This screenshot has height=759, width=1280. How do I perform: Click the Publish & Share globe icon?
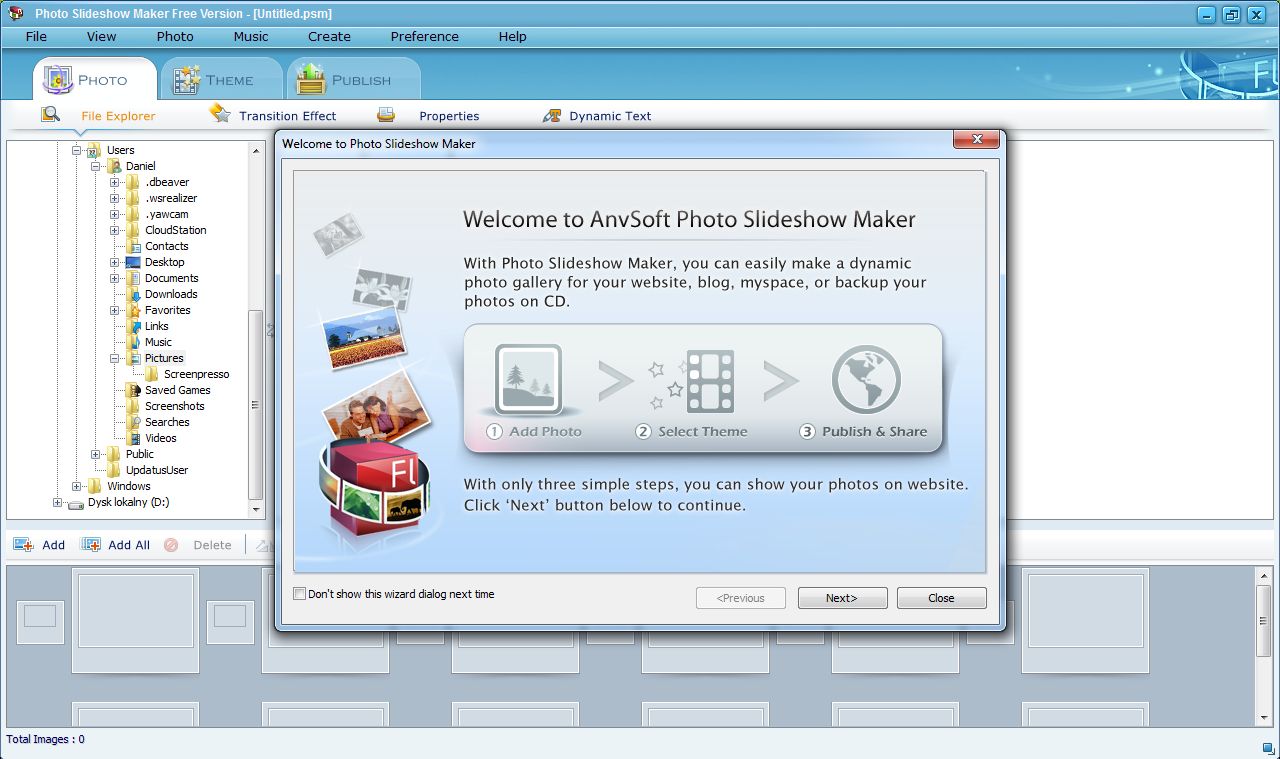[866, 380]
